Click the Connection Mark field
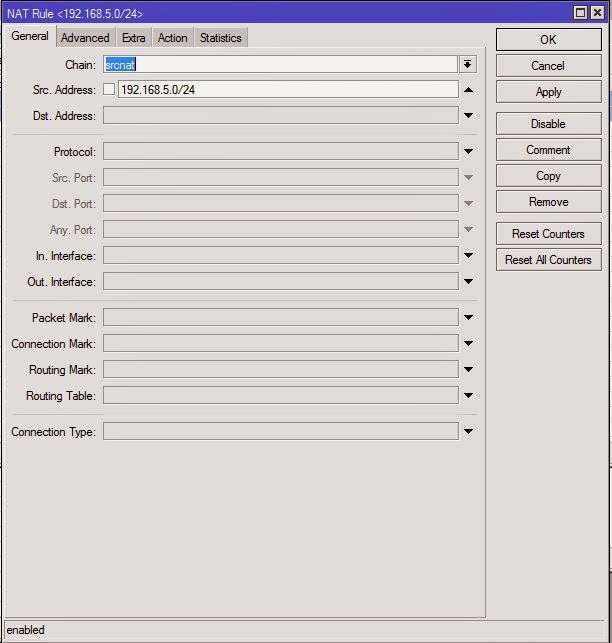This screenshot has width=612, height=643. [281, 343]
